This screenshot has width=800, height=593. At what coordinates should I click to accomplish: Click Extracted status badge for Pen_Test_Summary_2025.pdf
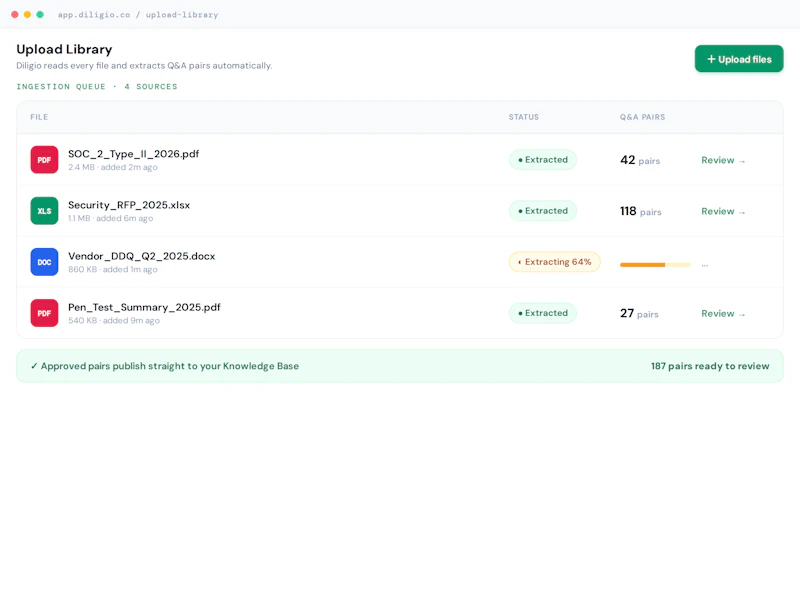[x=543, y=313]
